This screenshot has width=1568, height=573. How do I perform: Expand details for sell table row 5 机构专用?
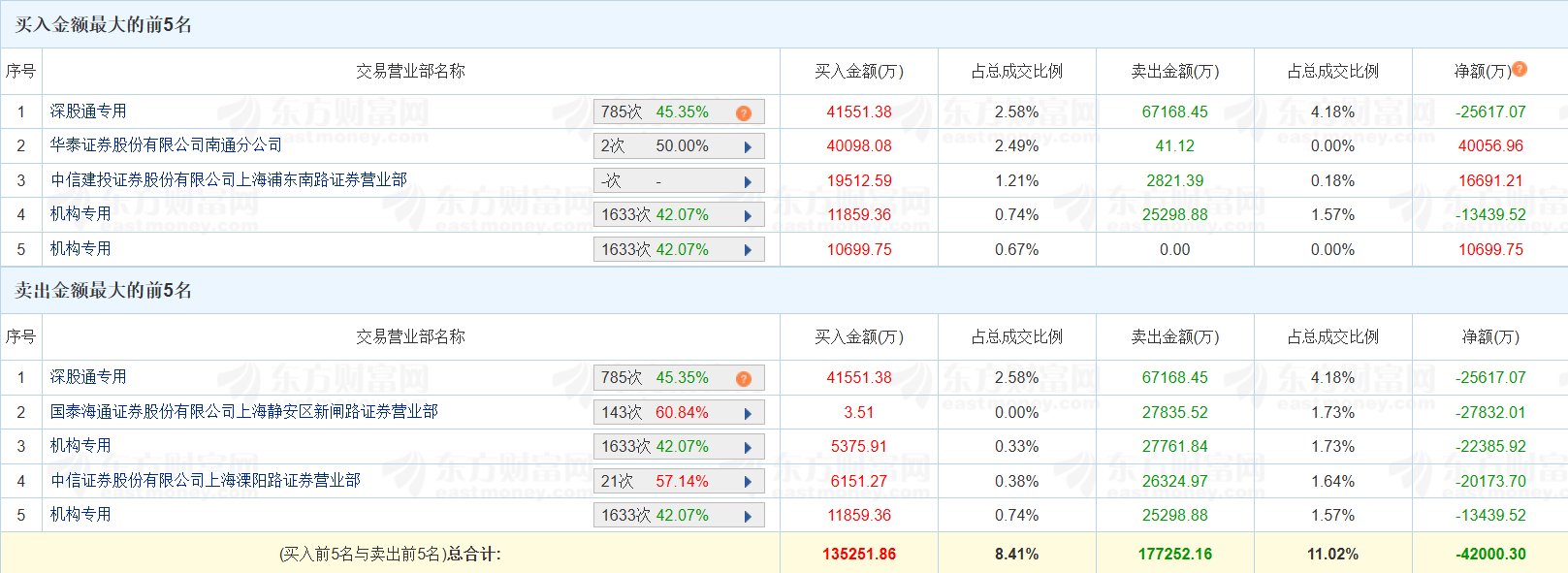coord(748,516)
